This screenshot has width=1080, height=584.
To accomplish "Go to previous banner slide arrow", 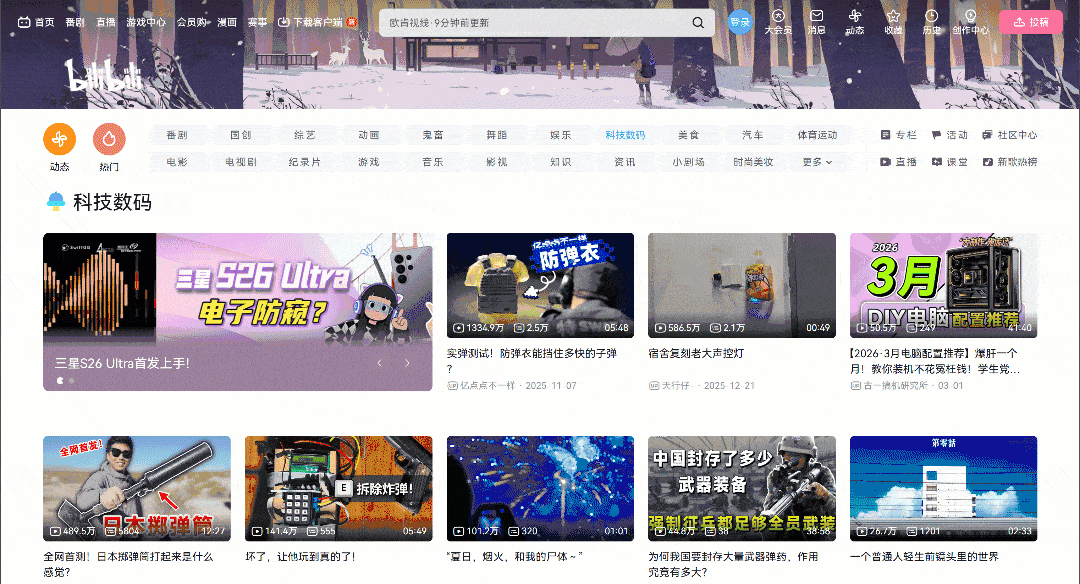I will 380,363.
